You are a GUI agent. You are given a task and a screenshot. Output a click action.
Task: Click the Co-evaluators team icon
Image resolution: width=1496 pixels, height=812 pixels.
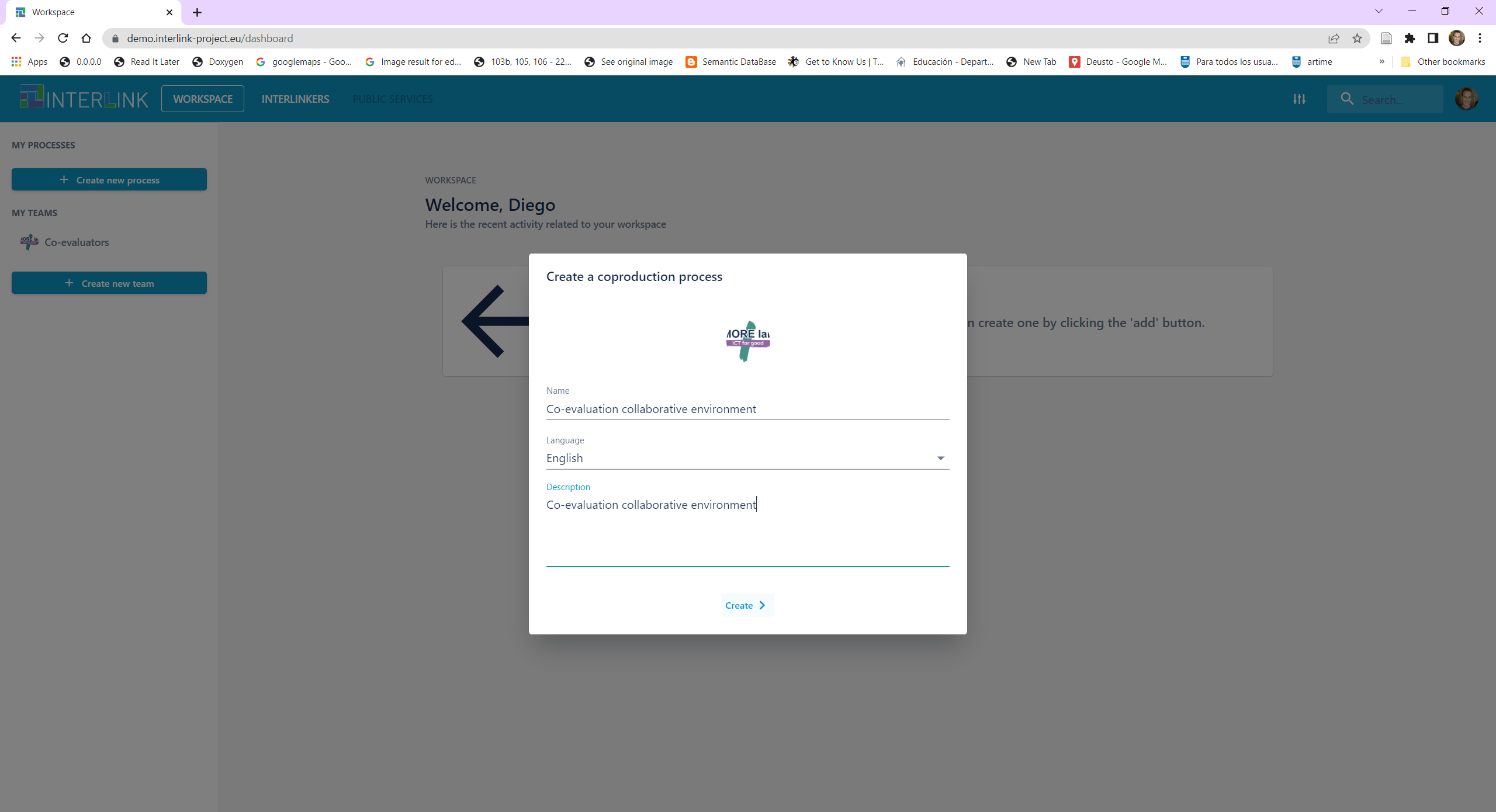tap(29, 241)
